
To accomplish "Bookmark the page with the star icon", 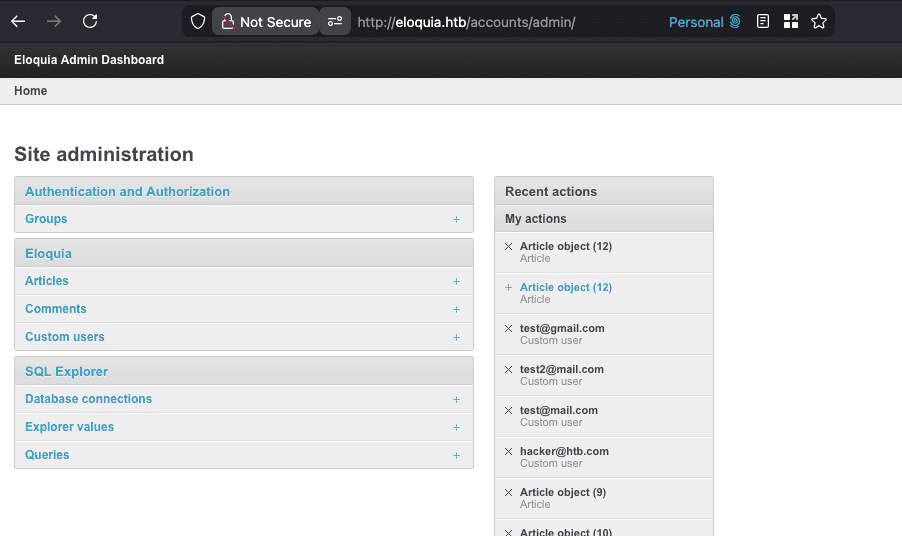I will click(x=819, y=22).
